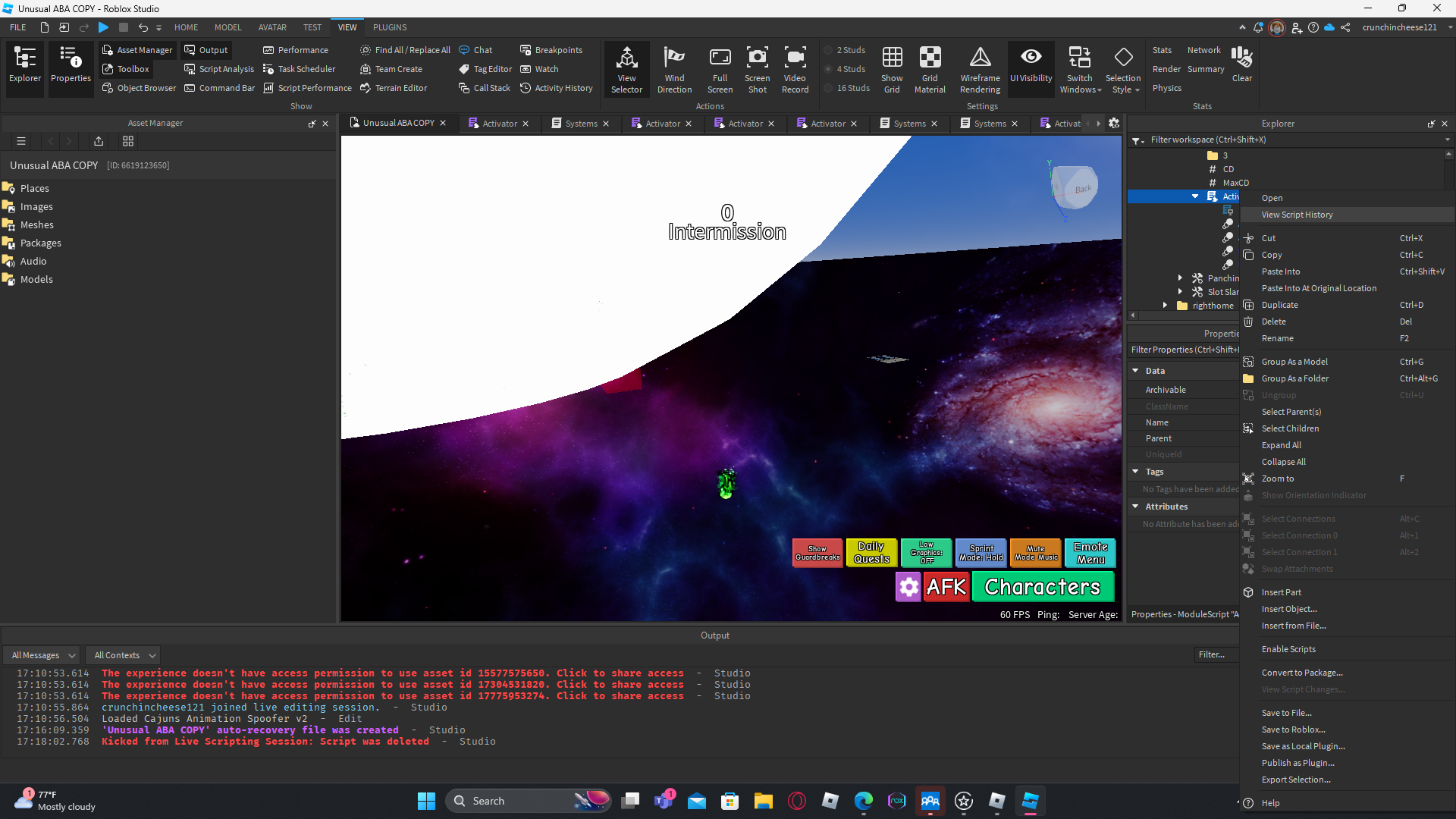The image size is (1456, 819).
Task: Open the Emote Menu button
Action: pos(1090,553)
